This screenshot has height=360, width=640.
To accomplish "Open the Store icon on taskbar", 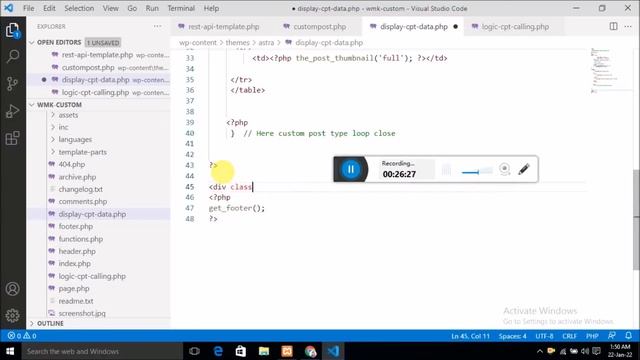I will tap(241, 351).
